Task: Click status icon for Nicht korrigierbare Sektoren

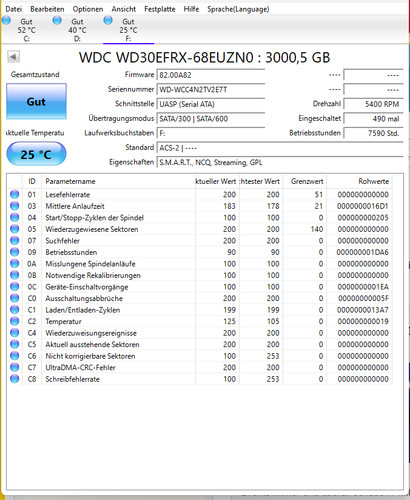Action: [14, 356]
